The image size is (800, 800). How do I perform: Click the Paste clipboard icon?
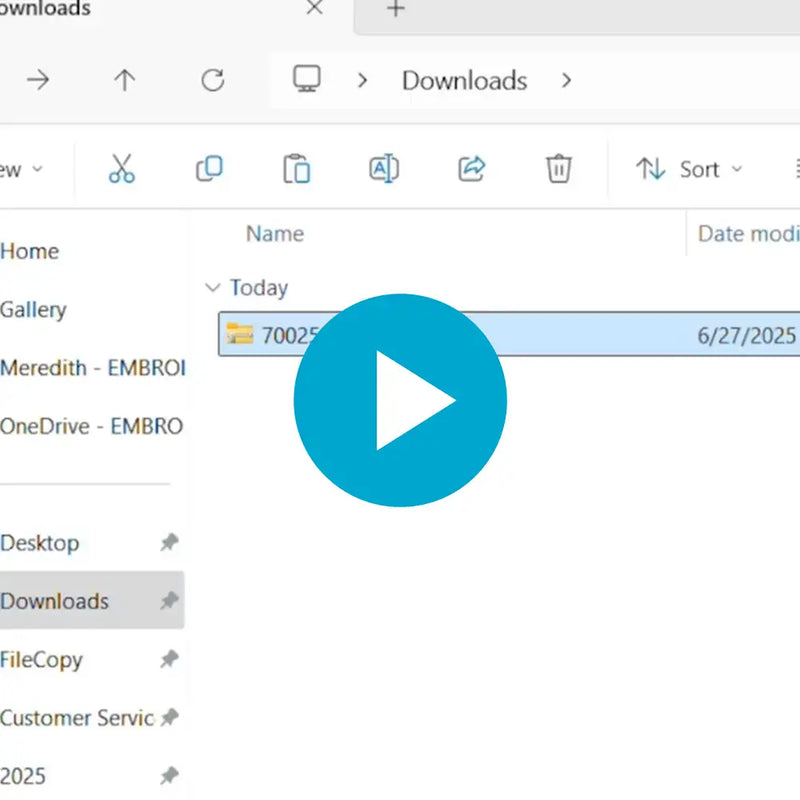point(296,169)
